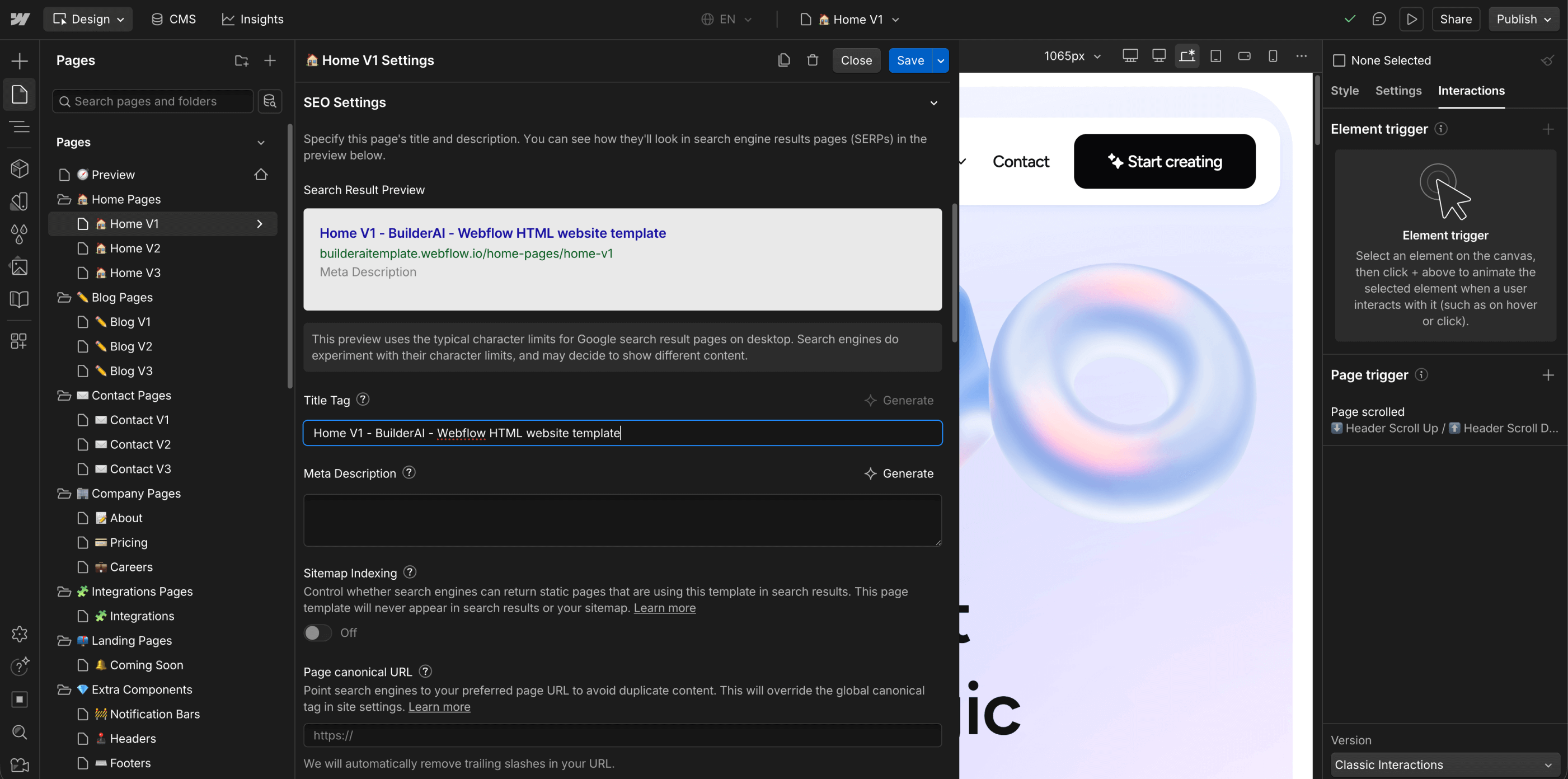The image size is (1568, 779).
Task: Select the large desktop breakpoint
Action: click(1130, 56)
